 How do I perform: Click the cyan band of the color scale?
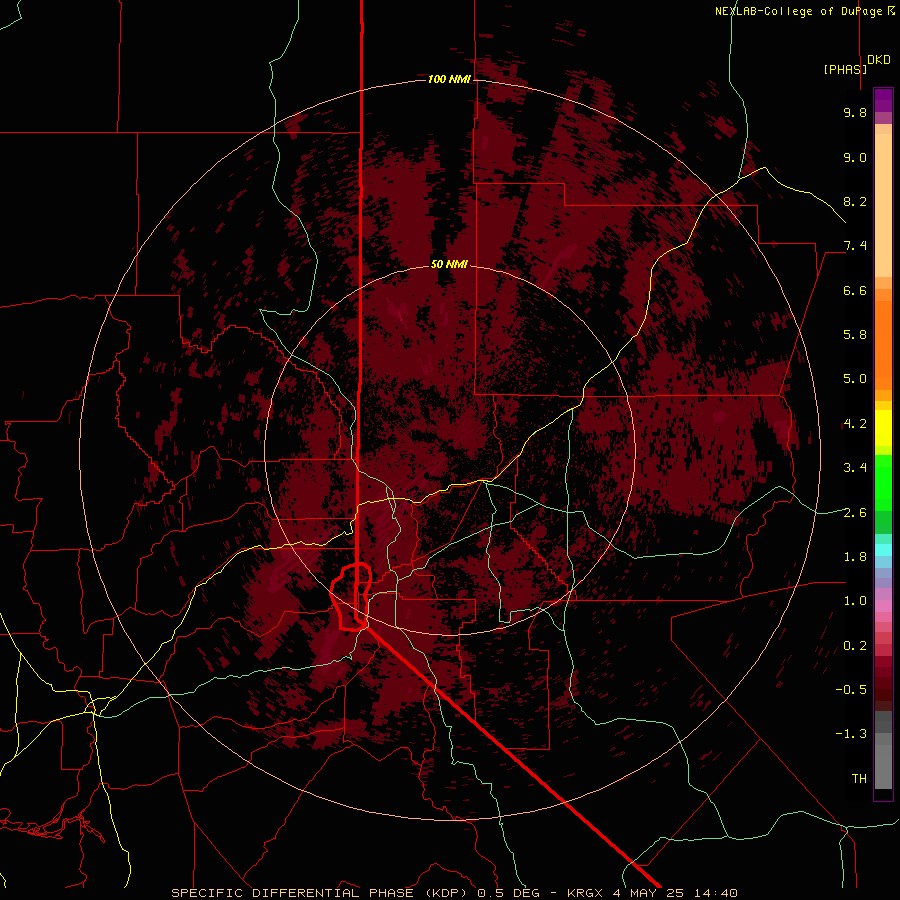[883, 550]
